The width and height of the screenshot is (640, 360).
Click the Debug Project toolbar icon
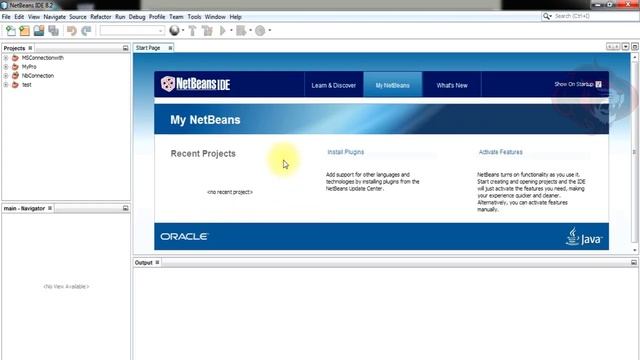point(241,31)
